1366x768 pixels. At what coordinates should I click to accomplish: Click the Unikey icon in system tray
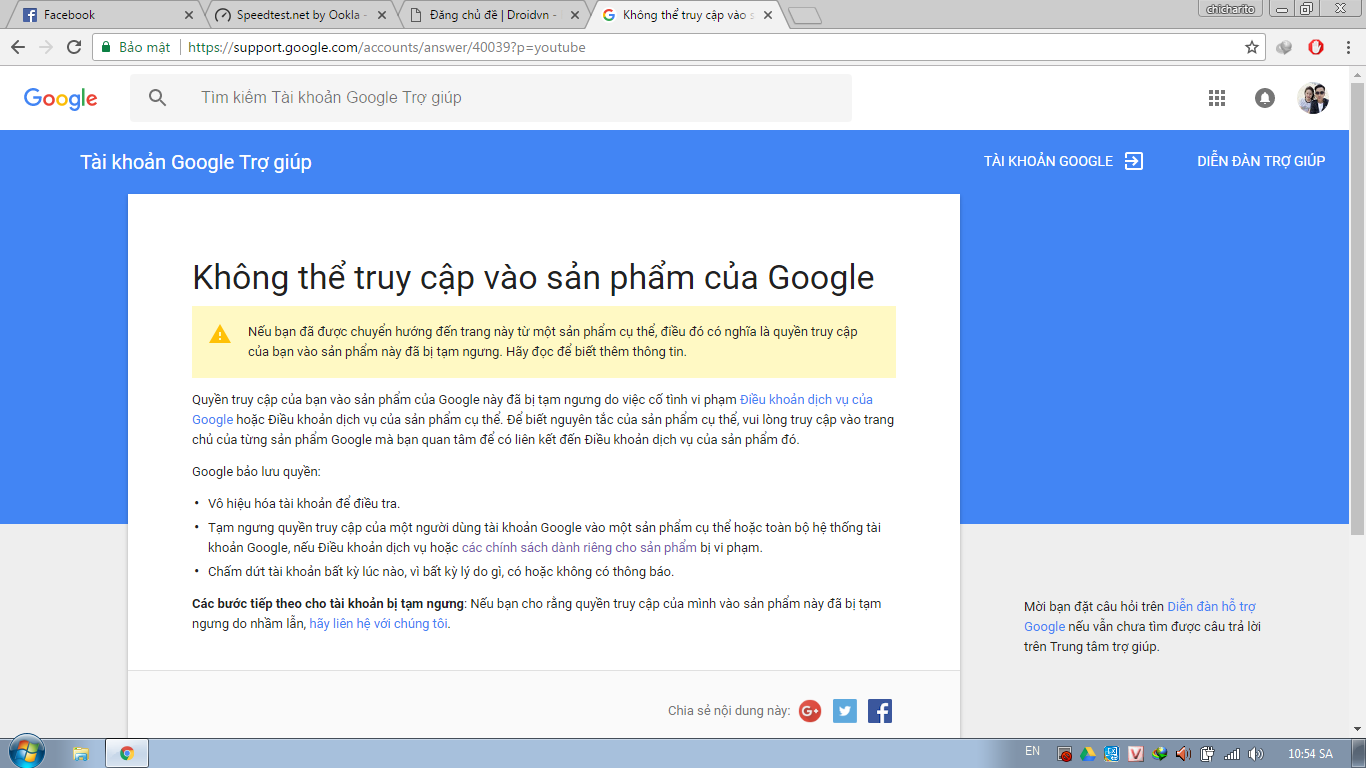click(x=1135, y=754)
